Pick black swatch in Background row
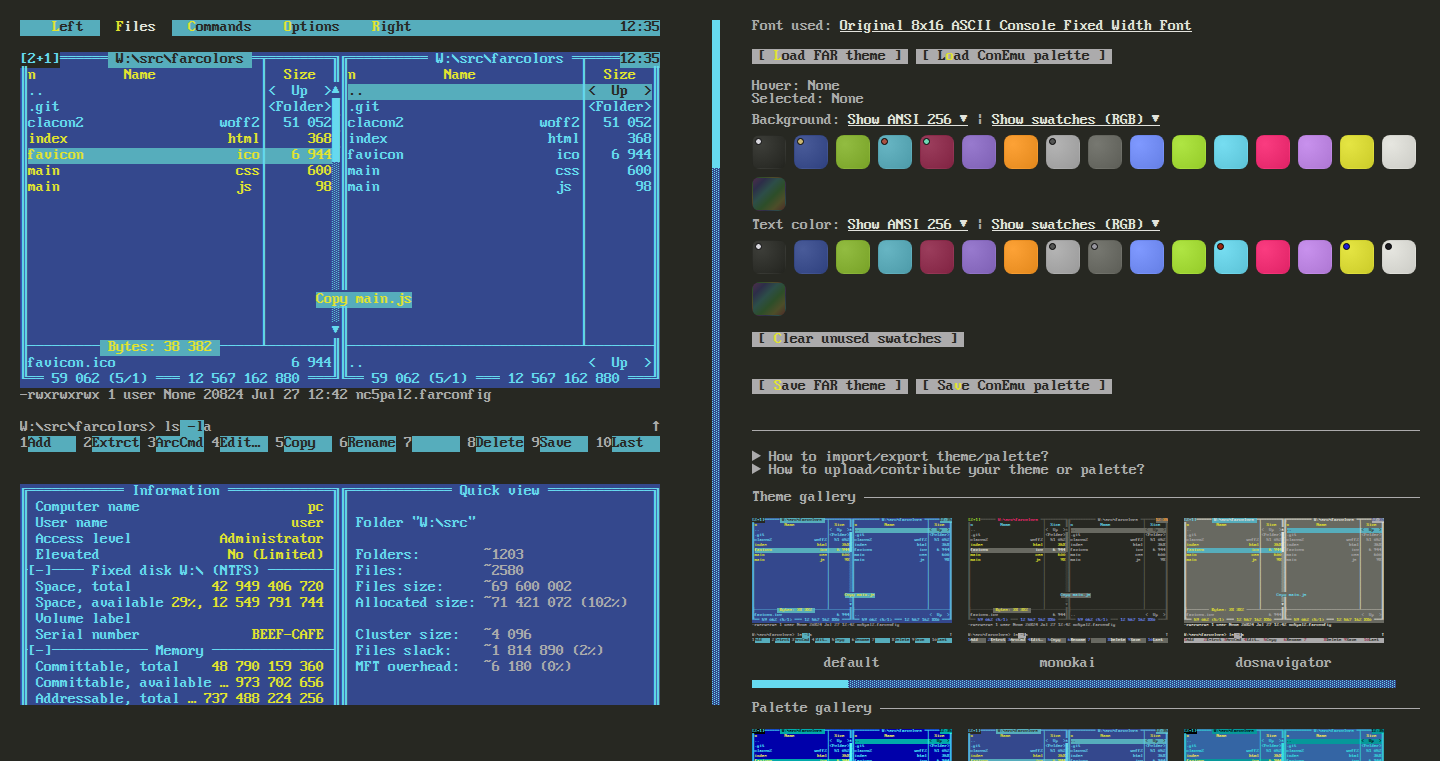 pos(769,152)
